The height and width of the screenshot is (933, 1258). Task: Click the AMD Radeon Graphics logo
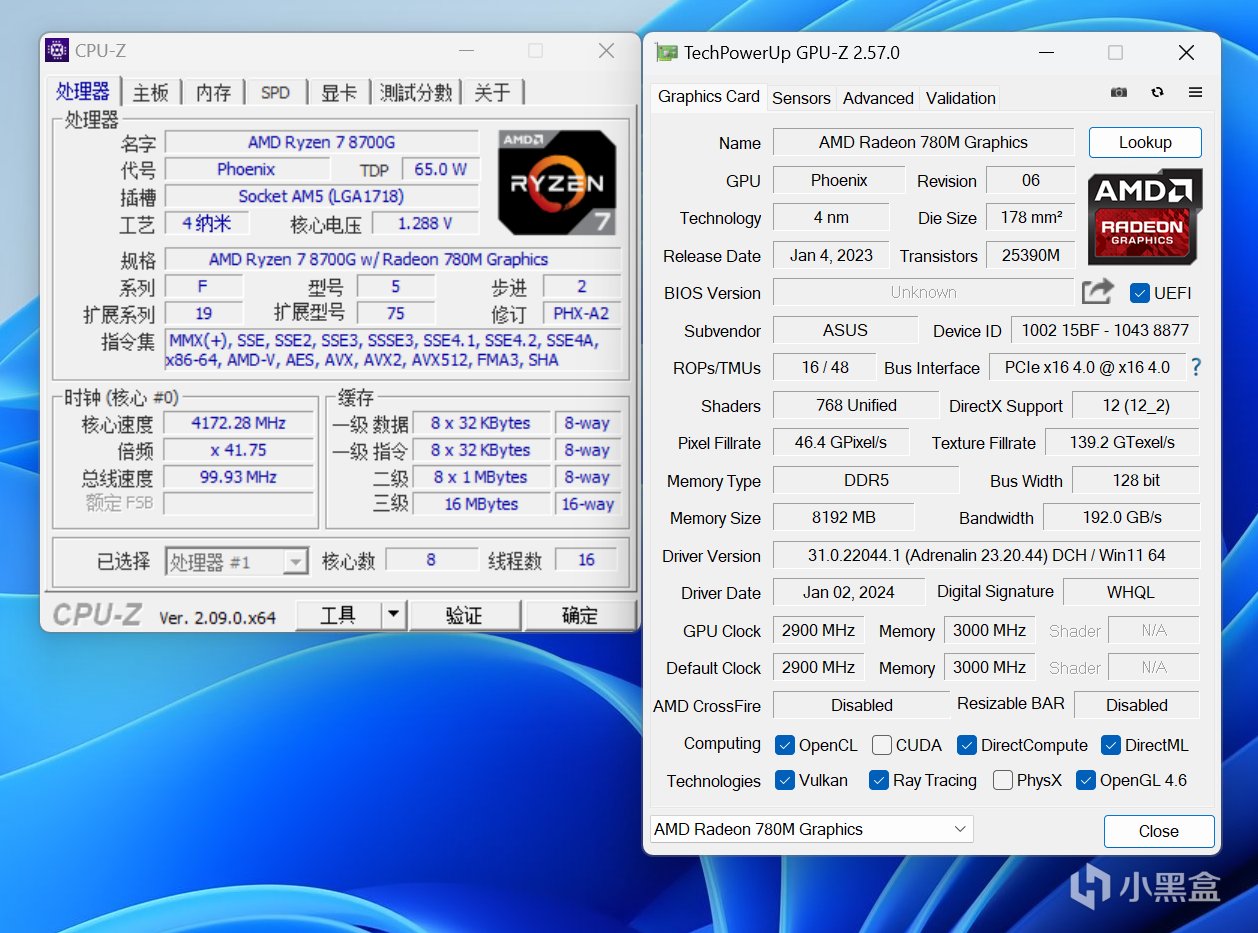1144,217
